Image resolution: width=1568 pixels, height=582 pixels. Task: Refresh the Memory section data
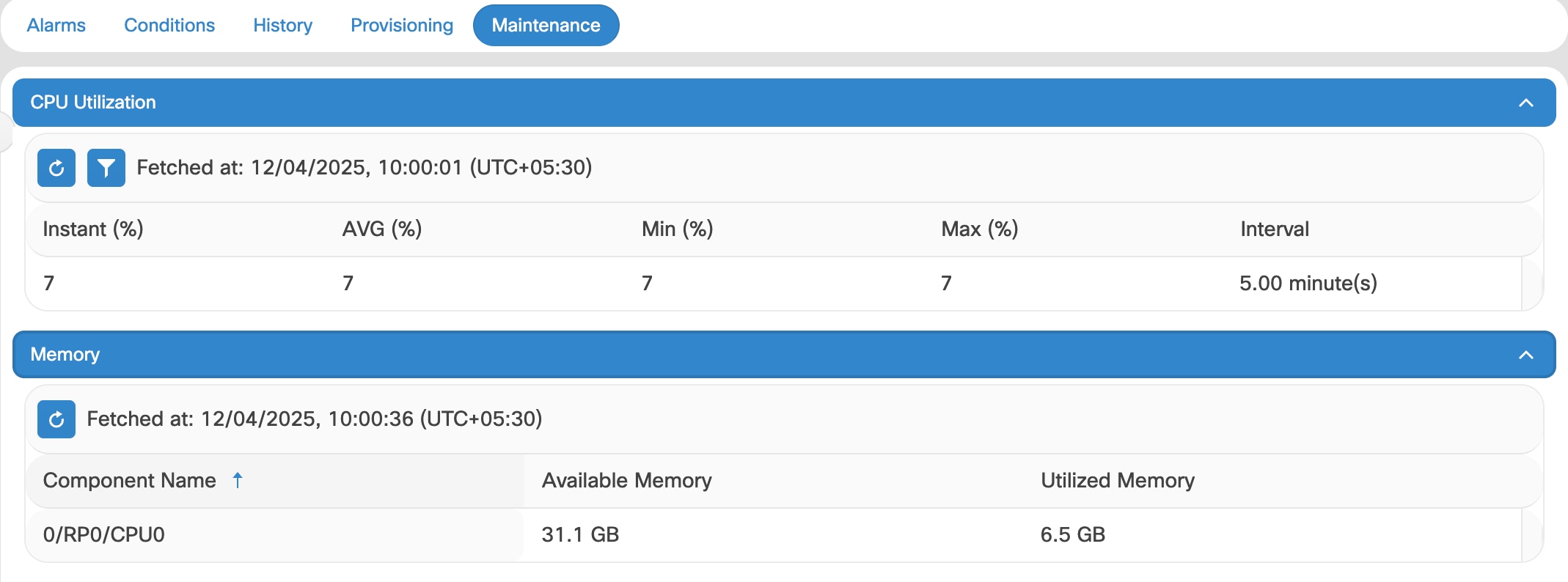(x=56, y=419)
